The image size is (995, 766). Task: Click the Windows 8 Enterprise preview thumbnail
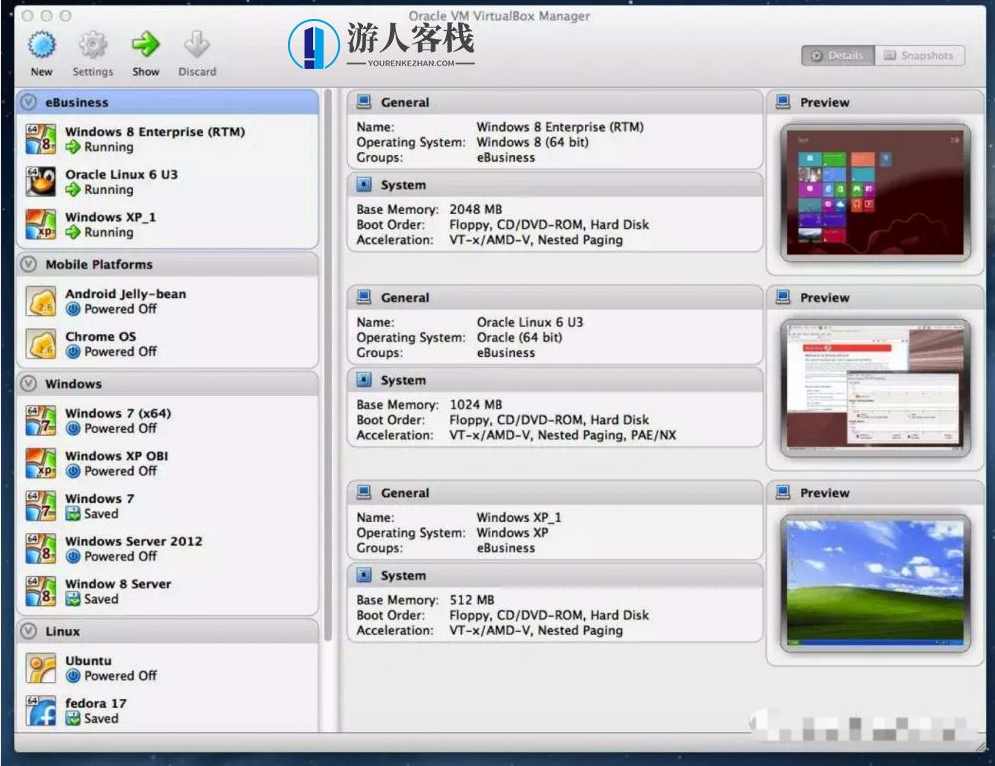point(875,191)
